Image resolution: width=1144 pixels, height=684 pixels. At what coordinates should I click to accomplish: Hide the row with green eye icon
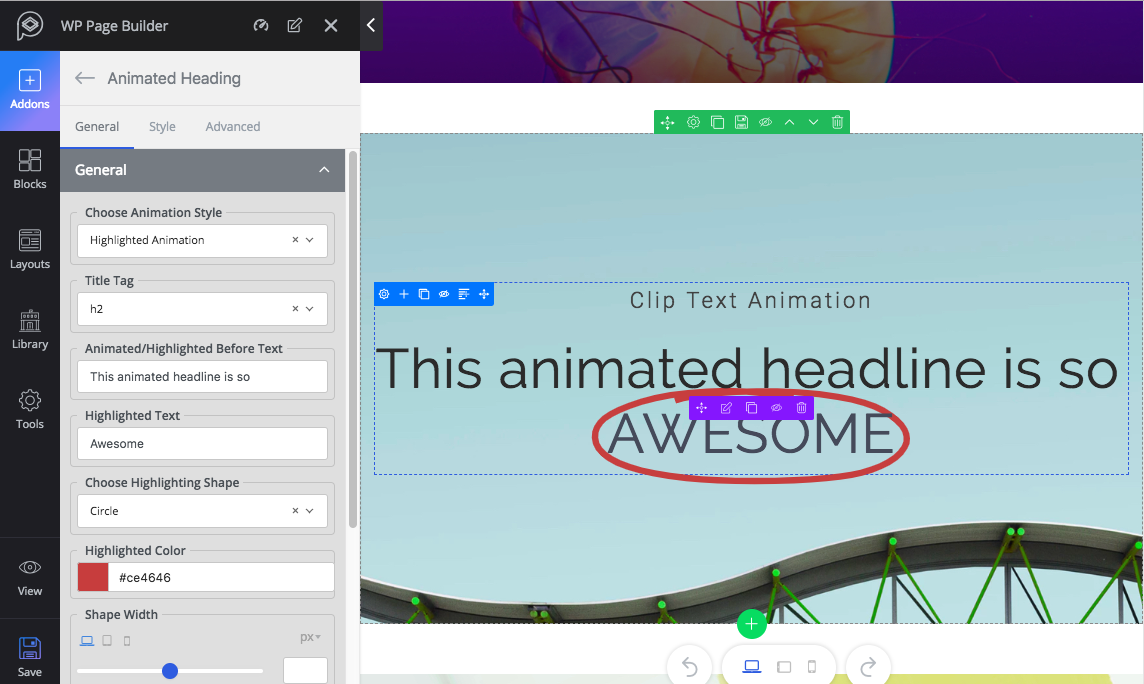point(765,121)
